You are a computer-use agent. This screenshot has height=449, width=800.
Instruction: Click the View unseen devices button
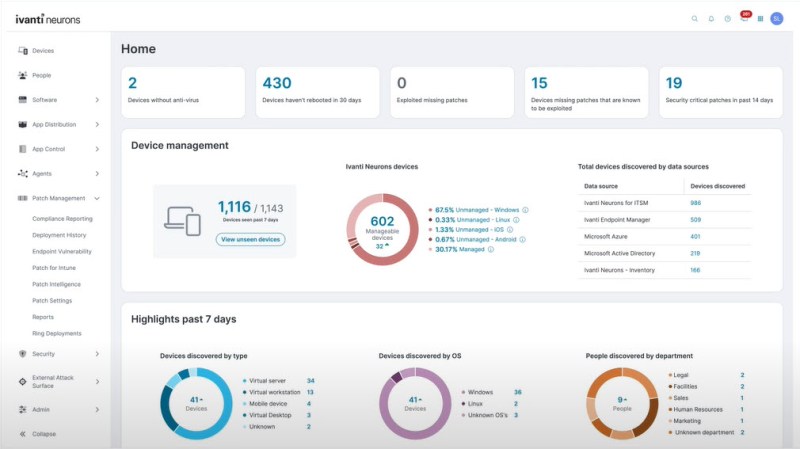point(251,239)
